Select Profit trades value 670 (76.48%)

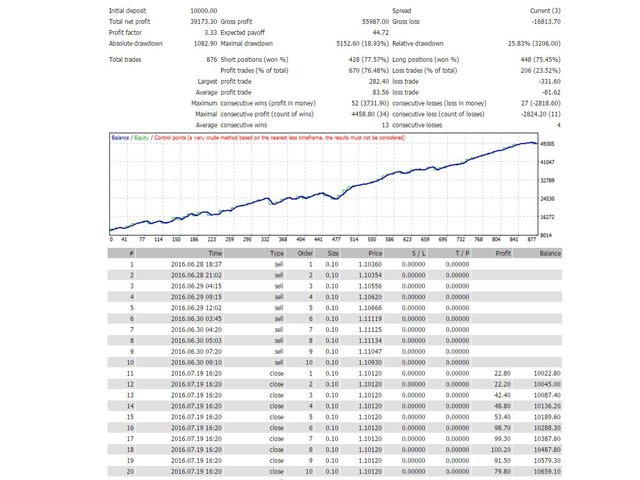pyautogui.click(x=369, y=71)
